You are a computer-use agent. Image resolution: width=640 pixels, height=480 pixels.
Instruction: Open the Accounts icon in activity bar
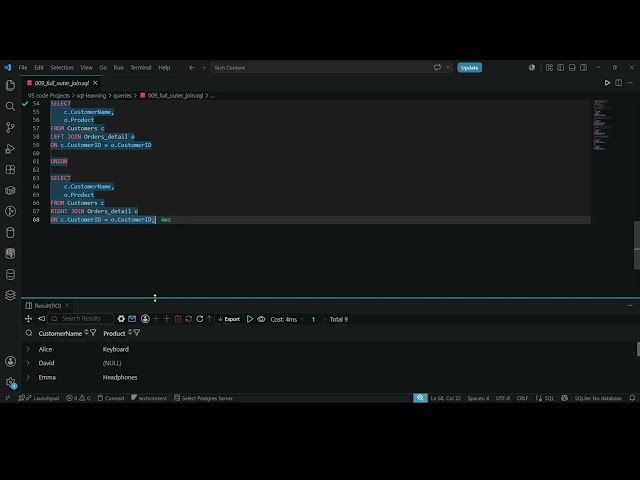click(x=10, y=361)
